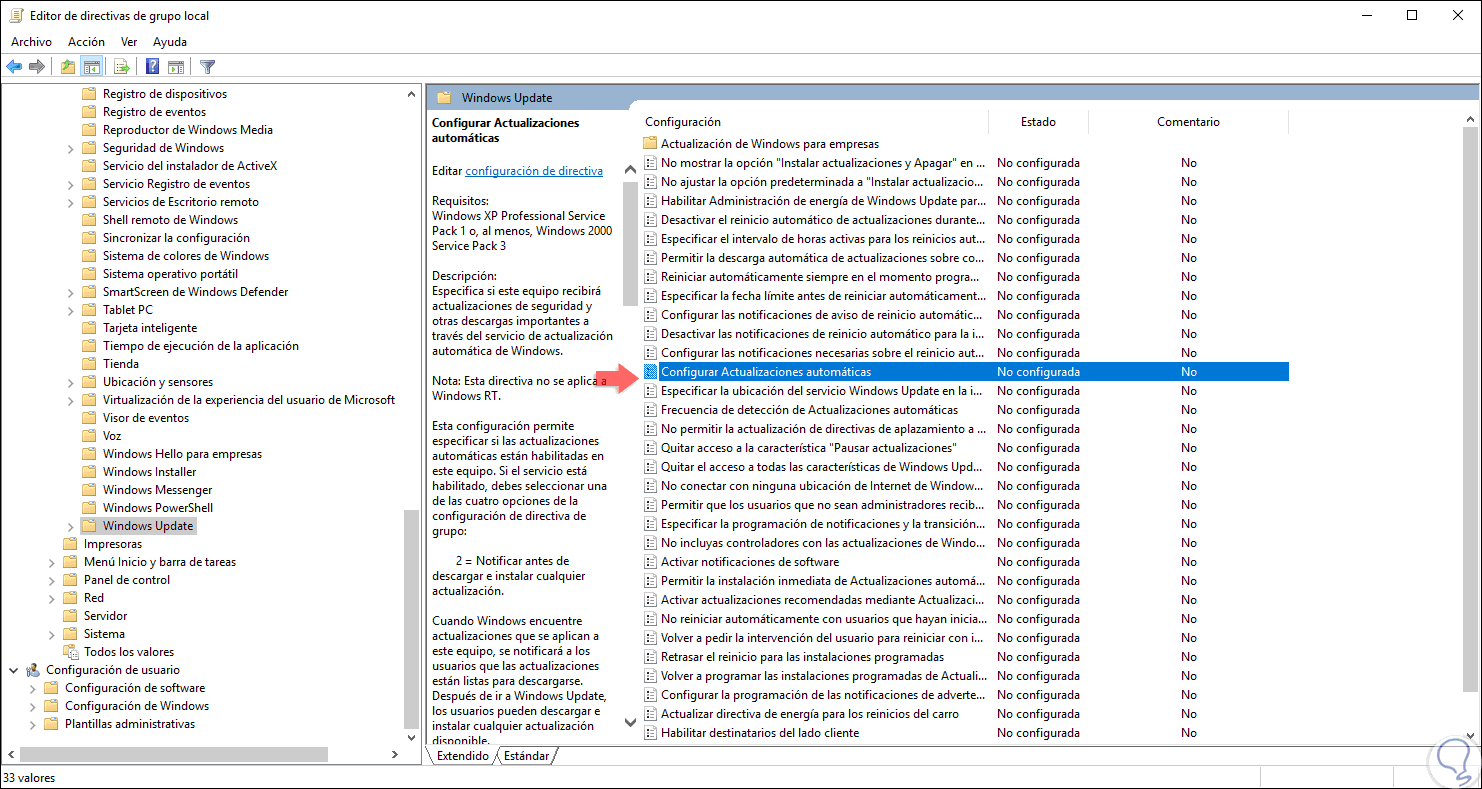Click the gray Forward arrow in the toolbar
Screen dimensions: 1482x789
coord(37,67)
